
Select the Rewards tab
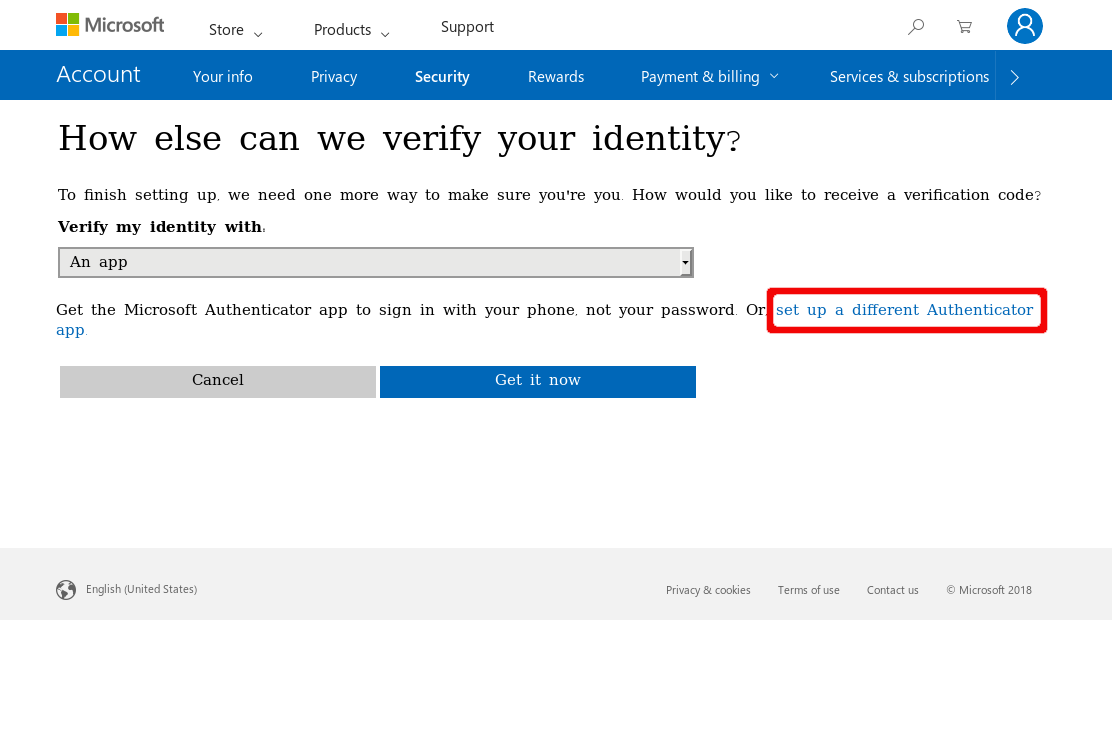[556, 76]
